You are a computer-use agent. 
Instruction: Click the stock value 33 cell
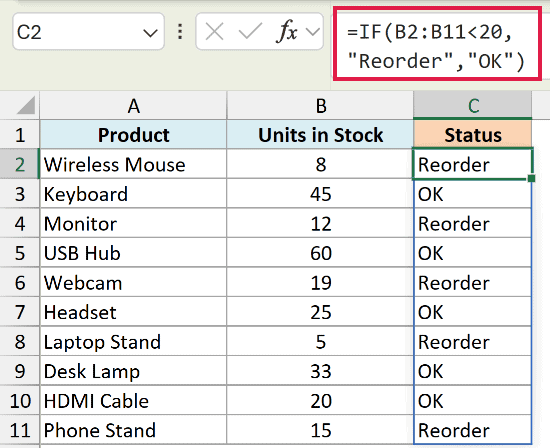tap(320, 371)
